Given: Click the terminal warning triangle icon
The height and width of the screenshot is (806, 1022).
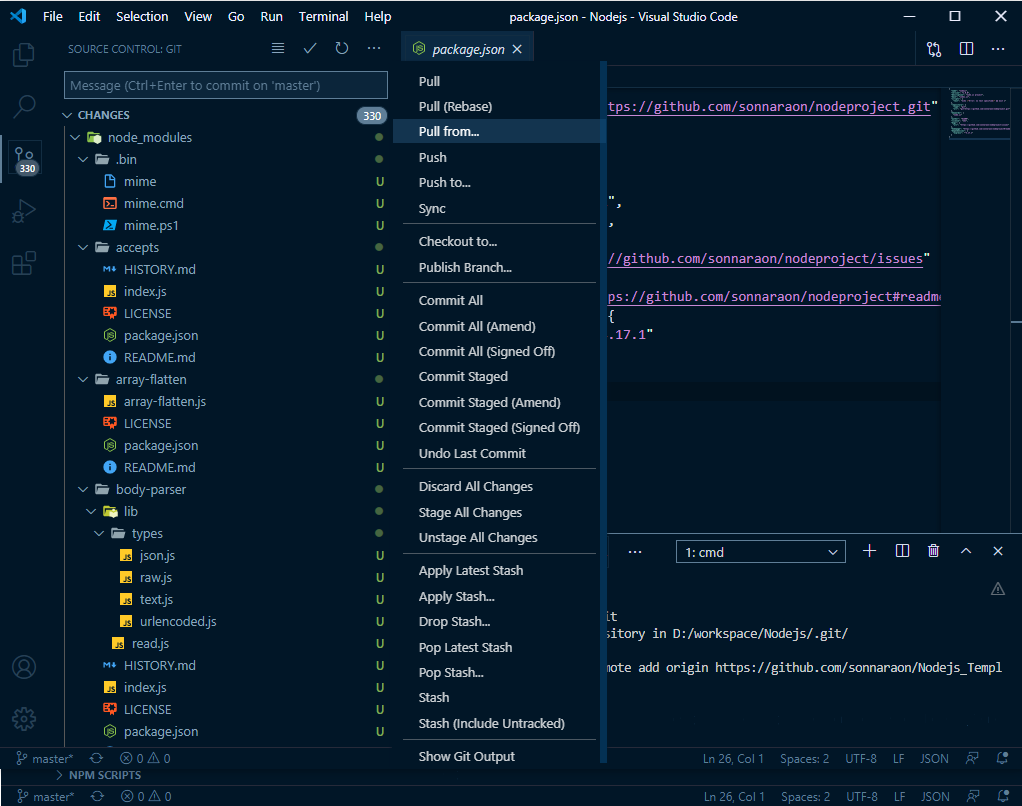Looking at the screenshot, I should (998, 589).
